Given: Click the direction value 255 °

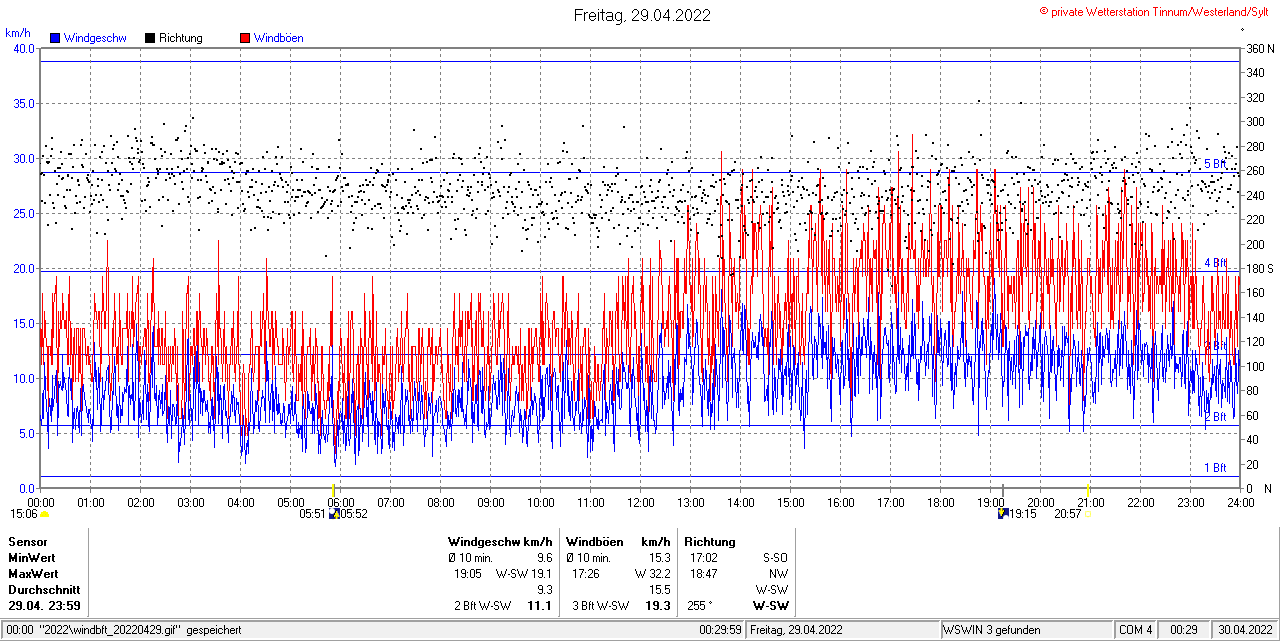Looking at the screenshot, I should pos(702,606).
